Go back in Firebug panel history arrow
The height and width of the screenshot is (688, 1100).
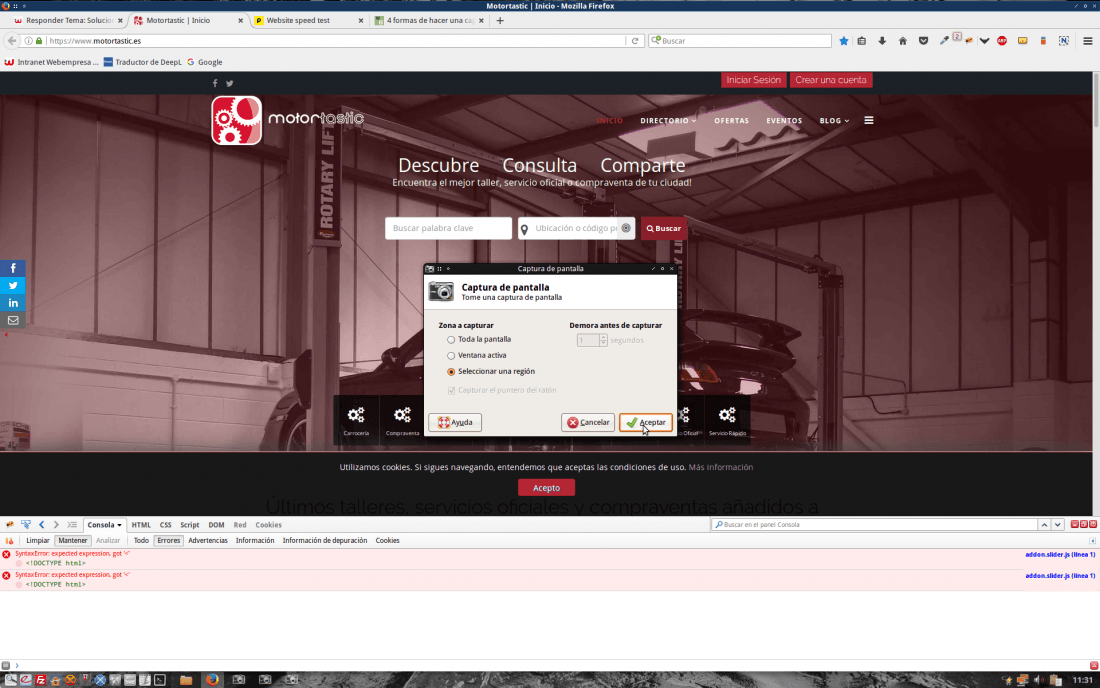coord(41,525)
